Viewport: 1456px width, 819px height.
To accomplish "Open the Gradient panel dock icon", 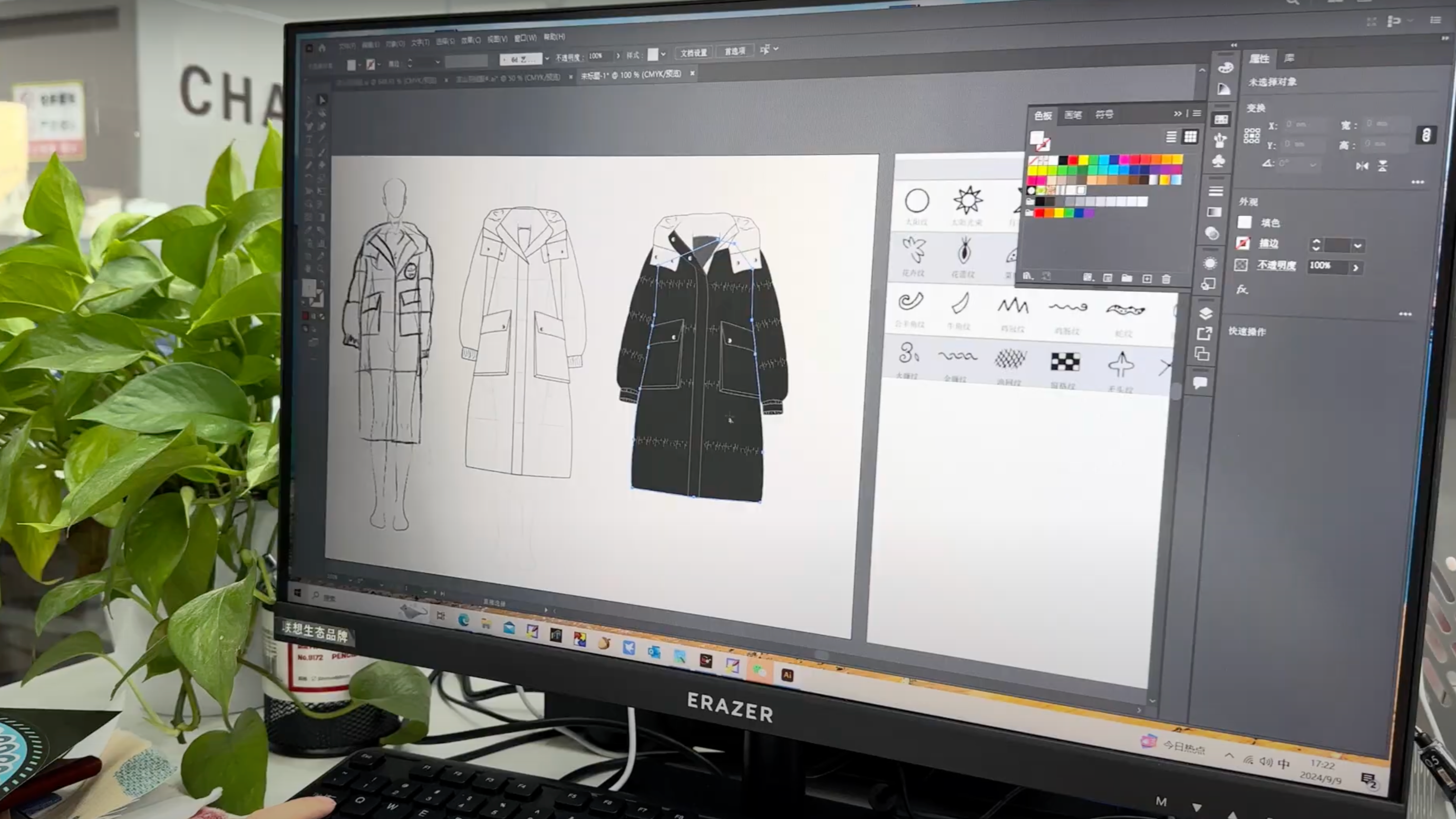I will tap(1214, 212).
